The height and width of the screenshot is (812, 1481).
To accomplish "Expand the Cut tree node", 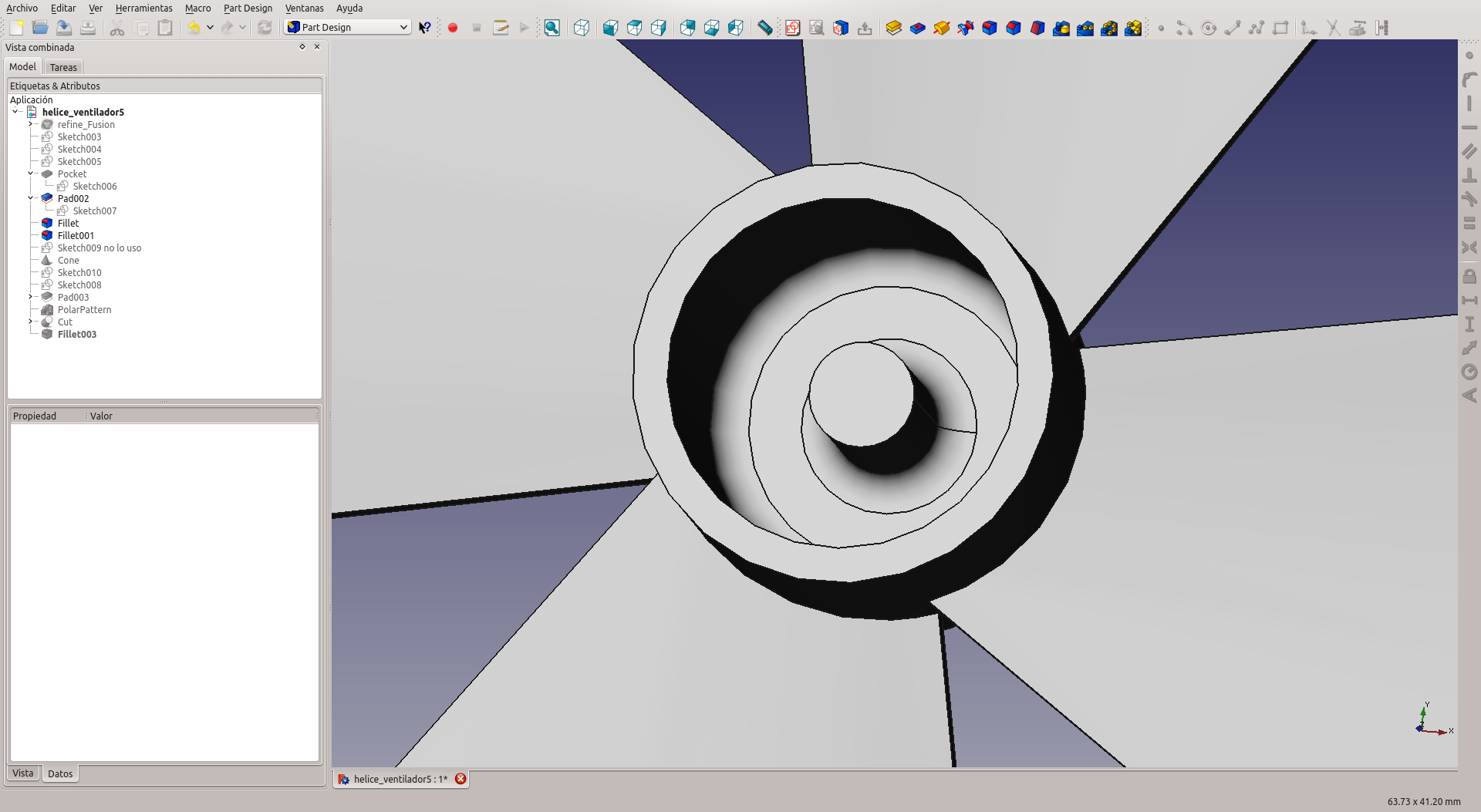I will pyautogui.click(x=31, y=322).
